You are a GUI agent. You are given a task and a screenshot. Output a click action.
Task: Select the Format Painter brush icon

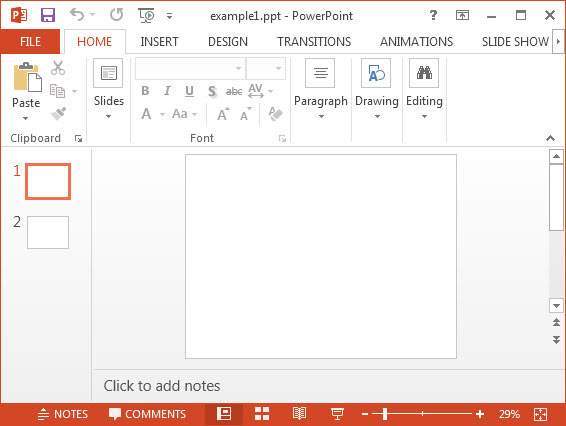[58, 114]
